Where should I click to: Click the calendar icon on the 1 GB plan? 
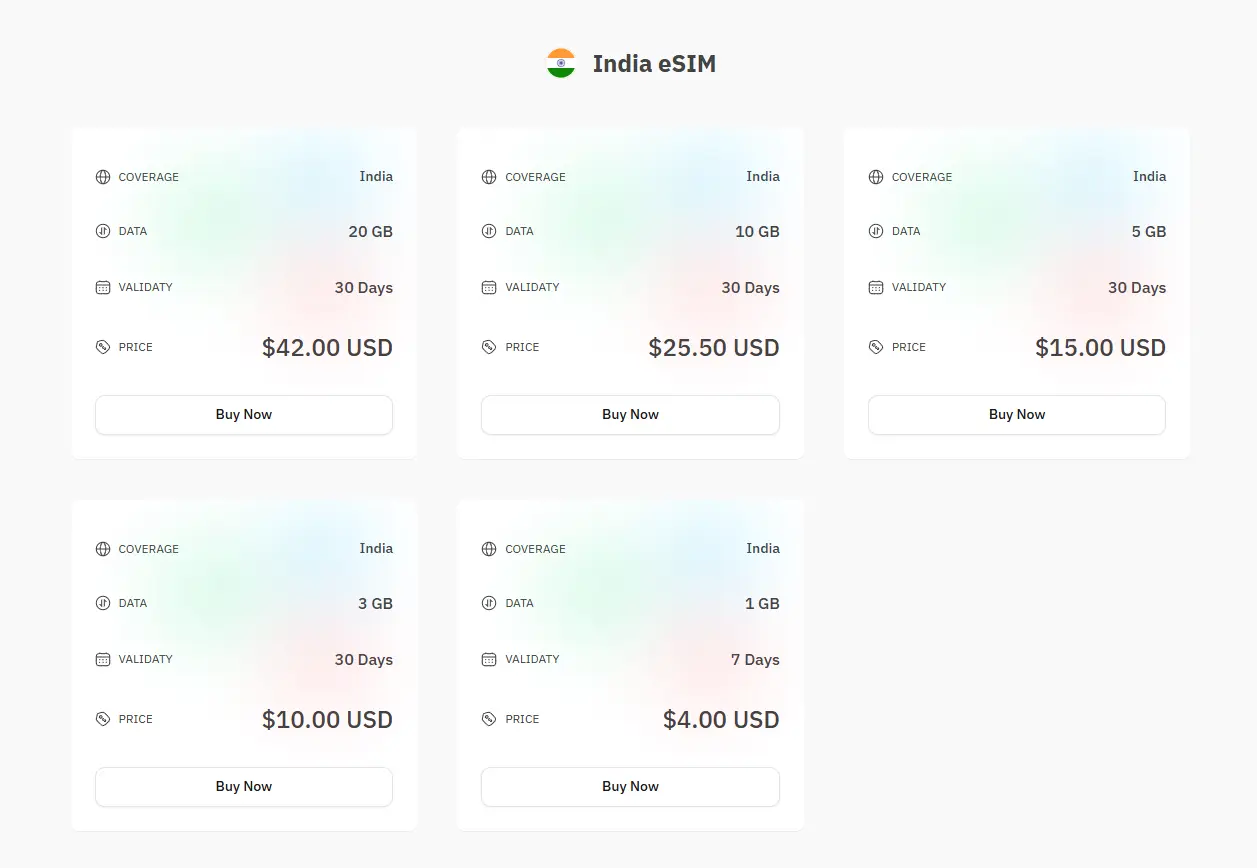[489, 659]
